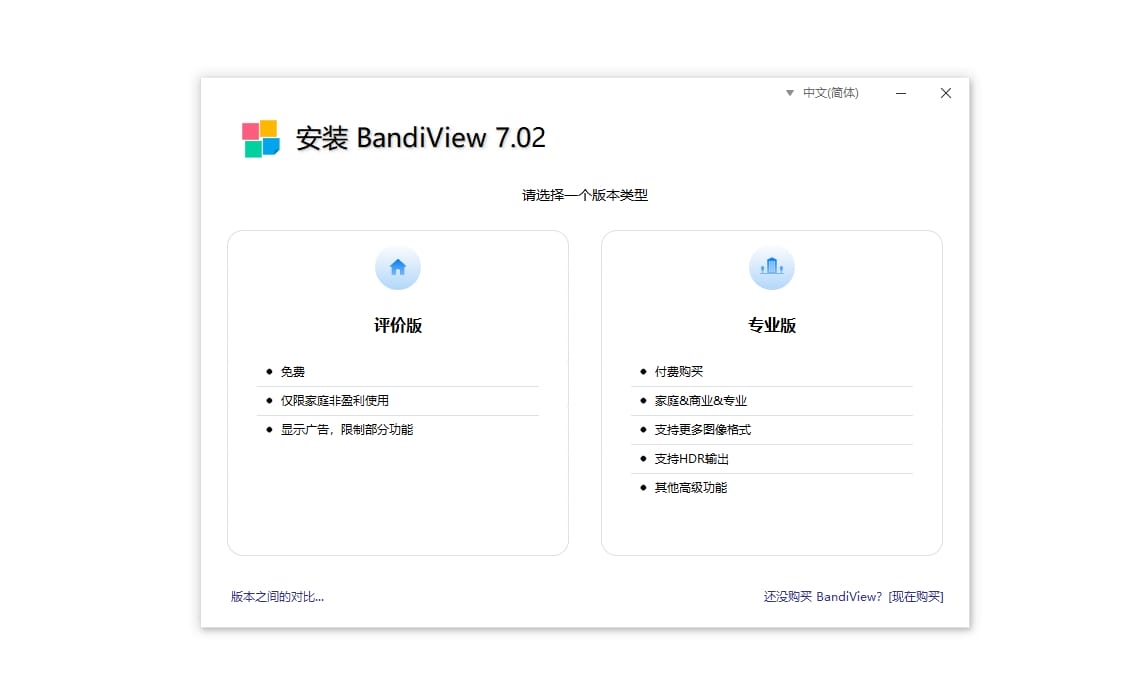
Task: Click the home icon above 评价版
Action: click(x=398, y=267)
